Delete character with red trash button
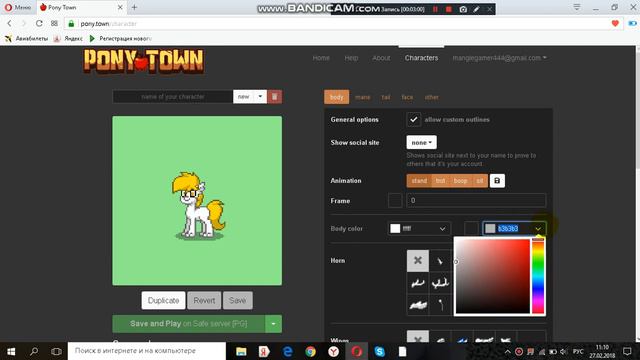 [x=275, y=97]
